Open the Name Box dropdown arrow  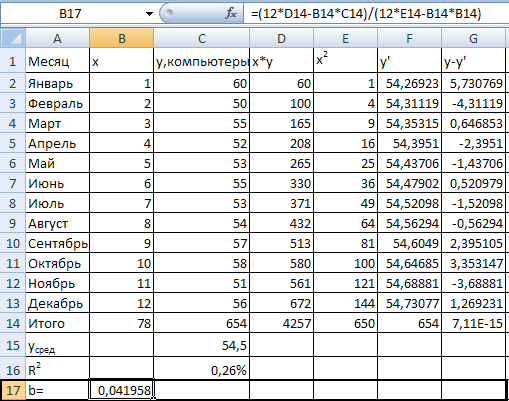pyautogui.click(x=149, y=14)
